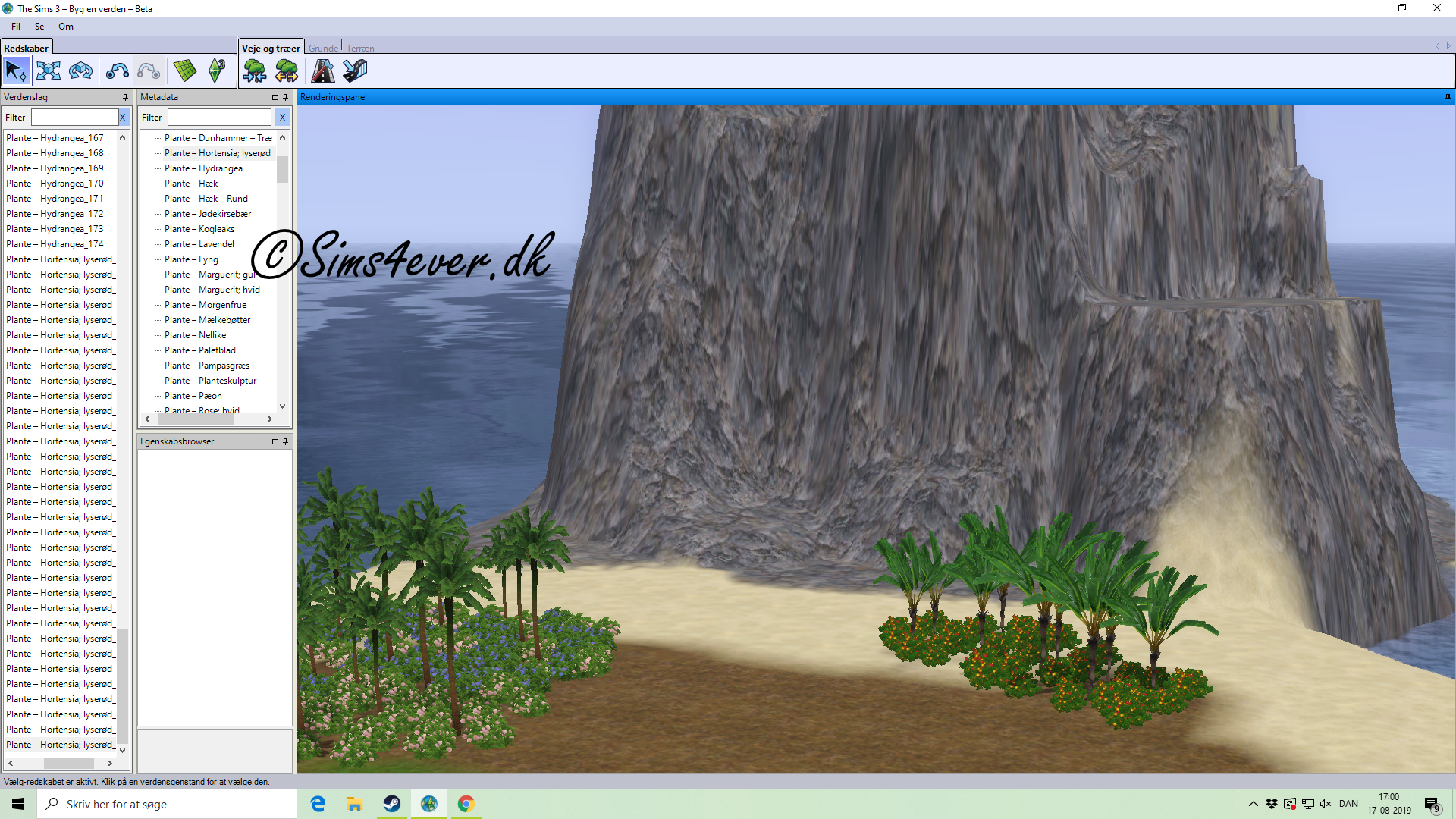Activate the Rotate object tool
1456x819 pixels.
point(80,71)
